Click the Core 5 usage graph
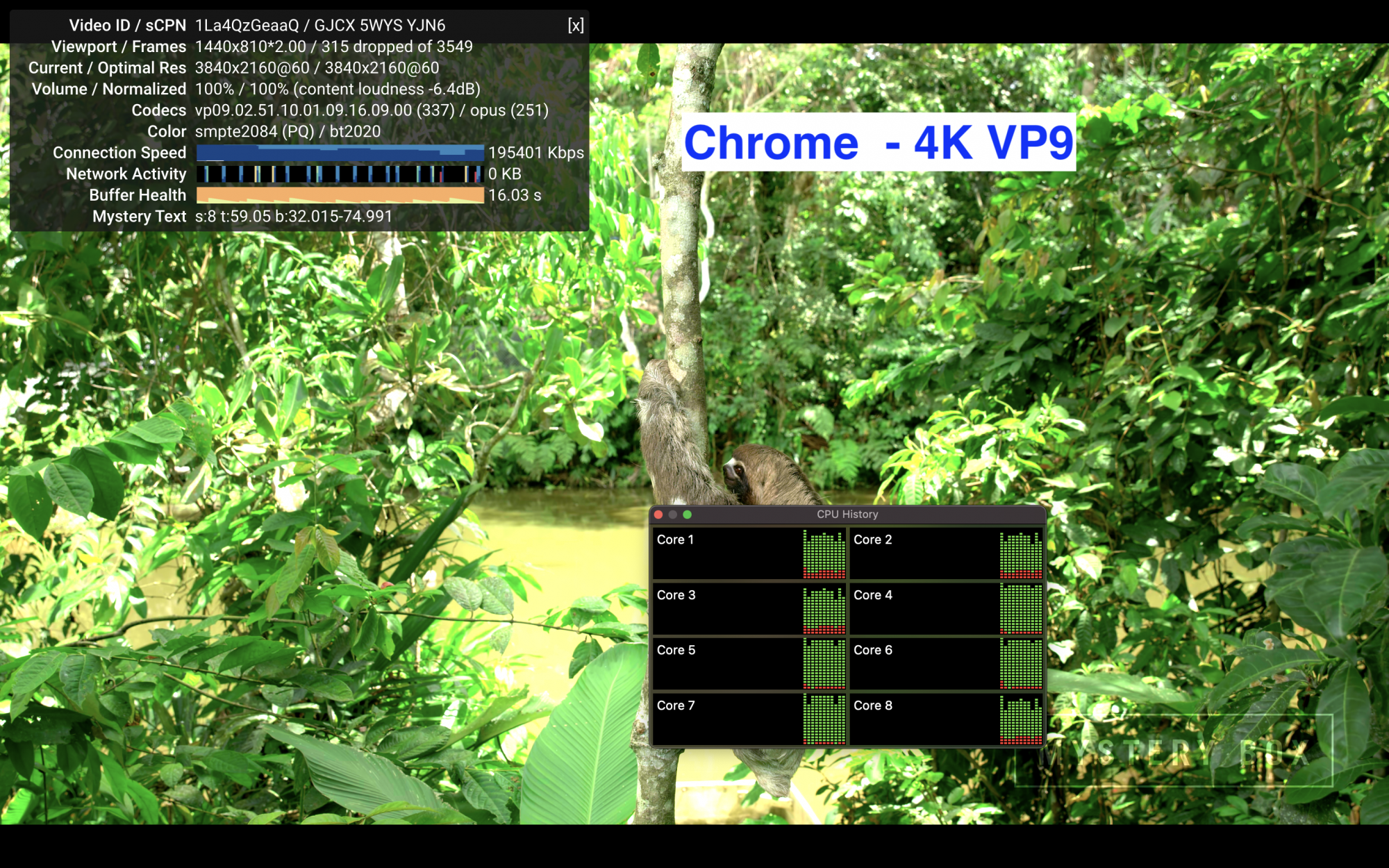This screenshot has width=1389, height=868. [824, 665]
